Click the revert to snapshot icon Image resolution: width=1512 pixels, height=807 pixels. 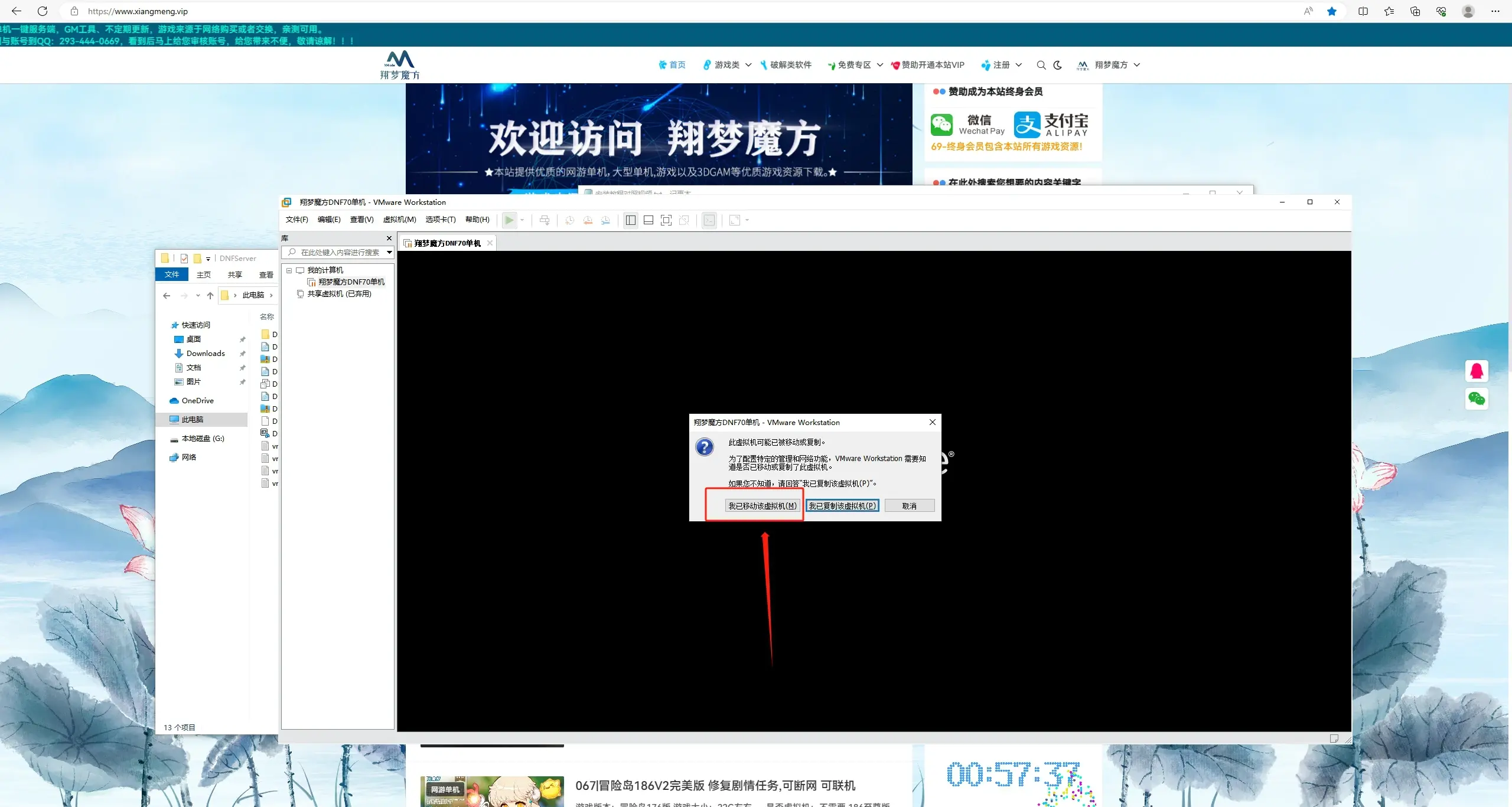[588, 220]
